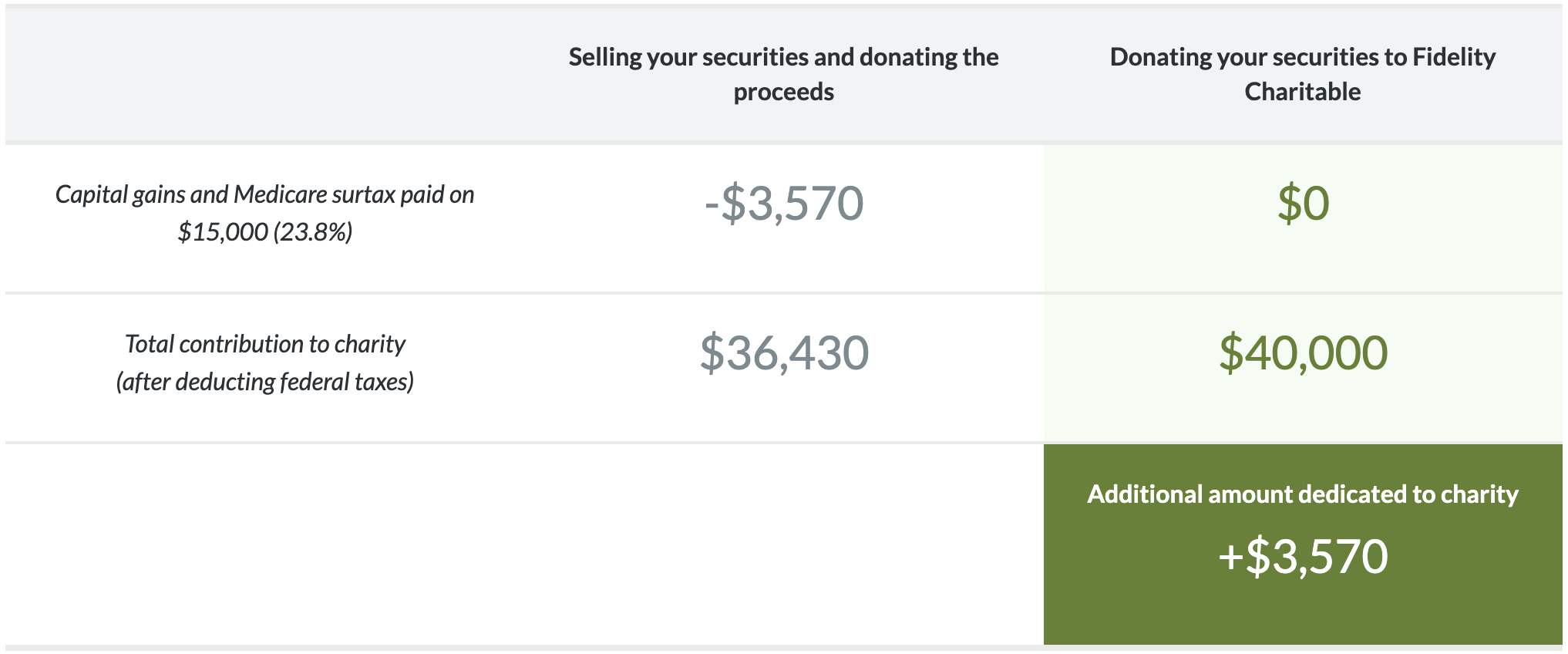
Task: Click the "$15,000 (23.8%)" text line
Action: 264,232
